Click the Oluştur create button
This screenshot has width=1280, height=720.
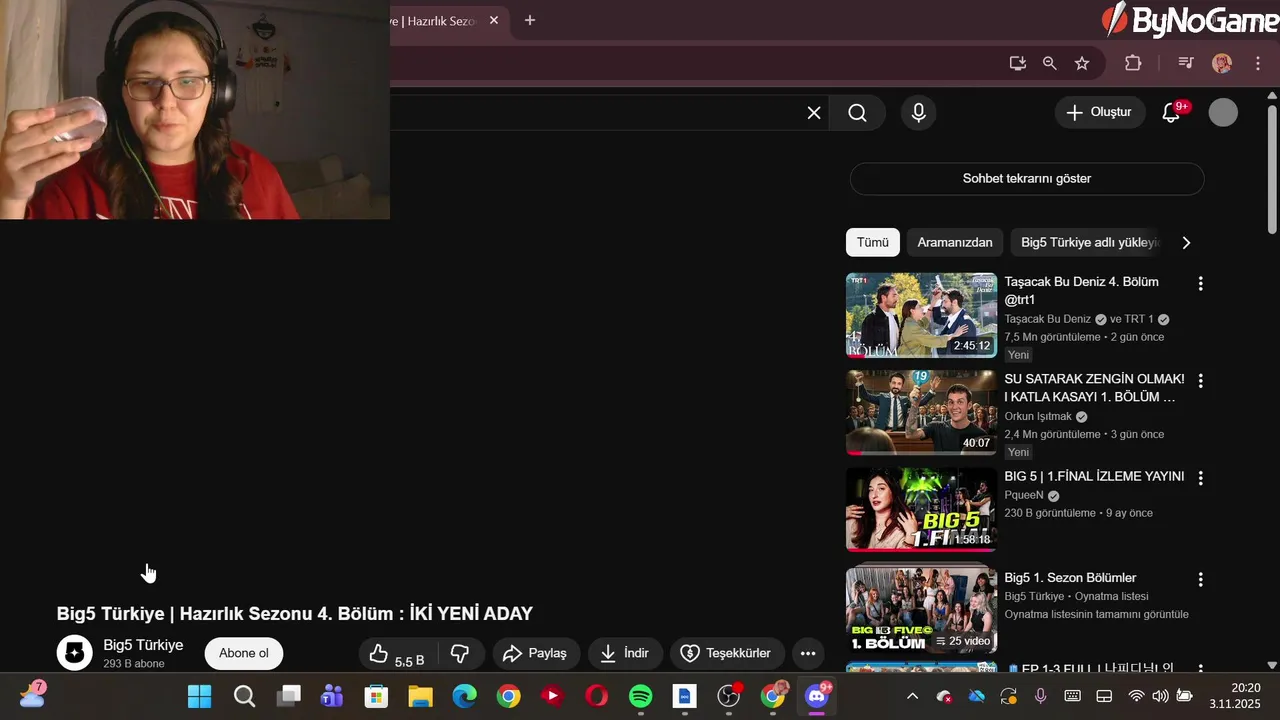1100,112
